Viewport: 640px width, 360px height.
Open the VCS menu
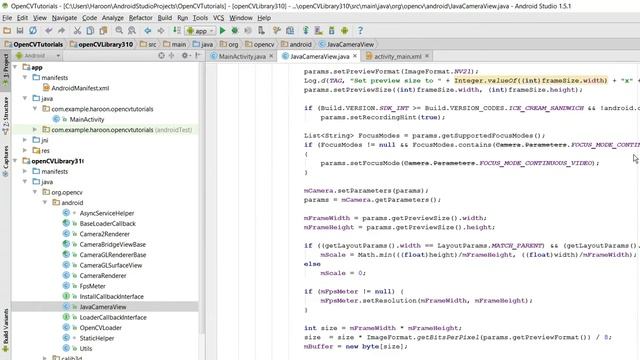pos(218,18)
